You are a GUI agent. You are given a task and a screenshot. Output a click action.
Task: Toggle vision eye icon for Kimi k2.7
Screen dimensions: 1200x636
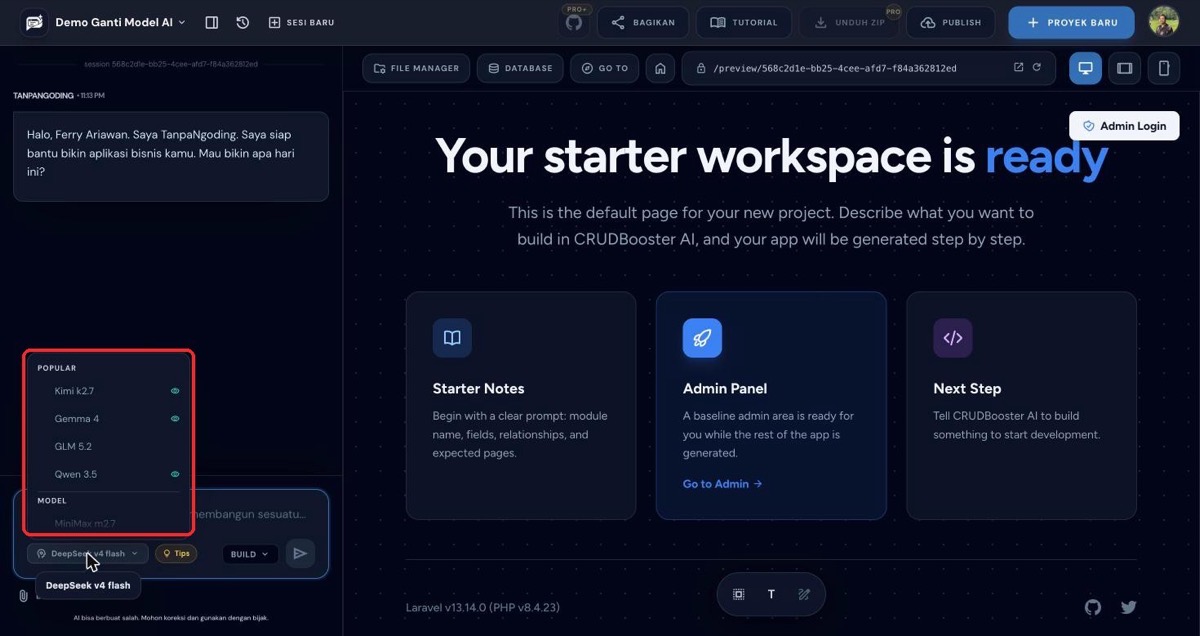(x=175, y=391)
